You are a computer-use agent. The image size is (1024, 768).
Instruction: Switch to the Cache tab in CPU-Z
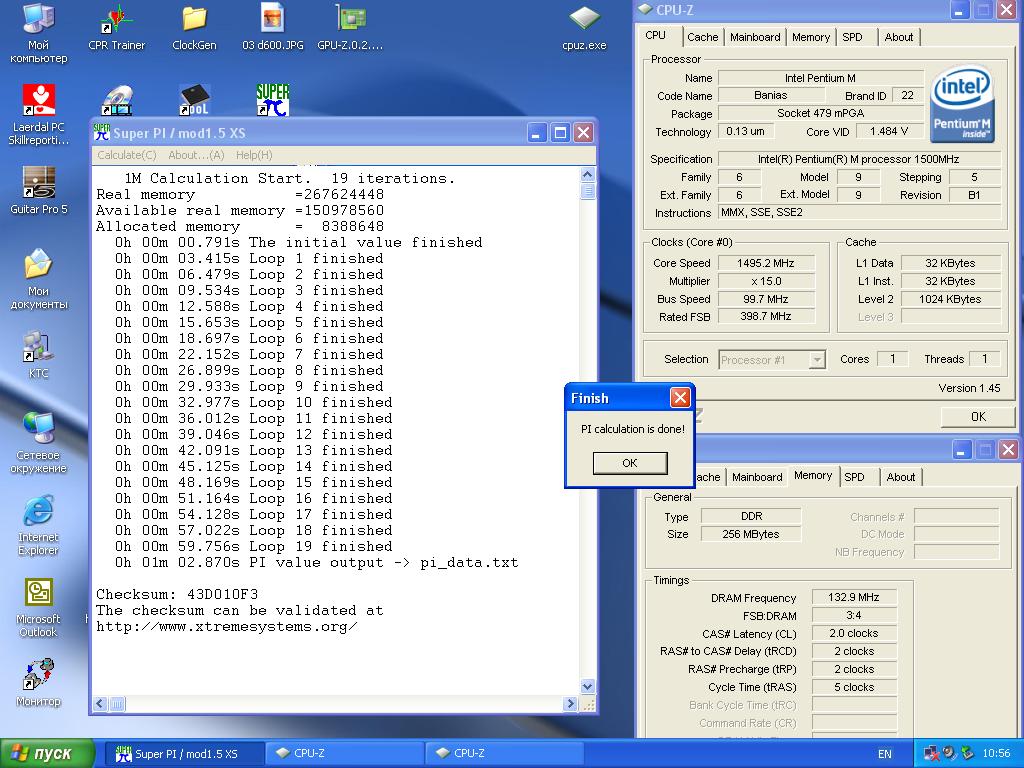tap(702, 37)
